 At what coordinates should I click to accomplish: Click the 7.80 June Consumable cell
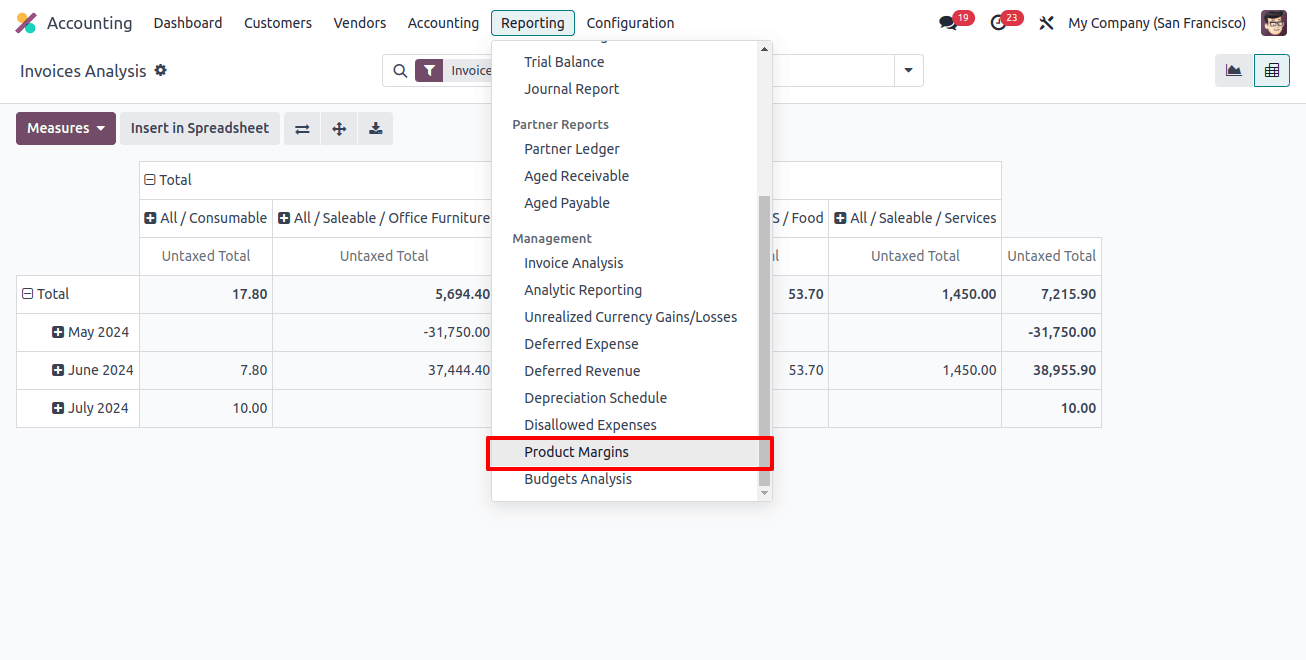[206, 370]
